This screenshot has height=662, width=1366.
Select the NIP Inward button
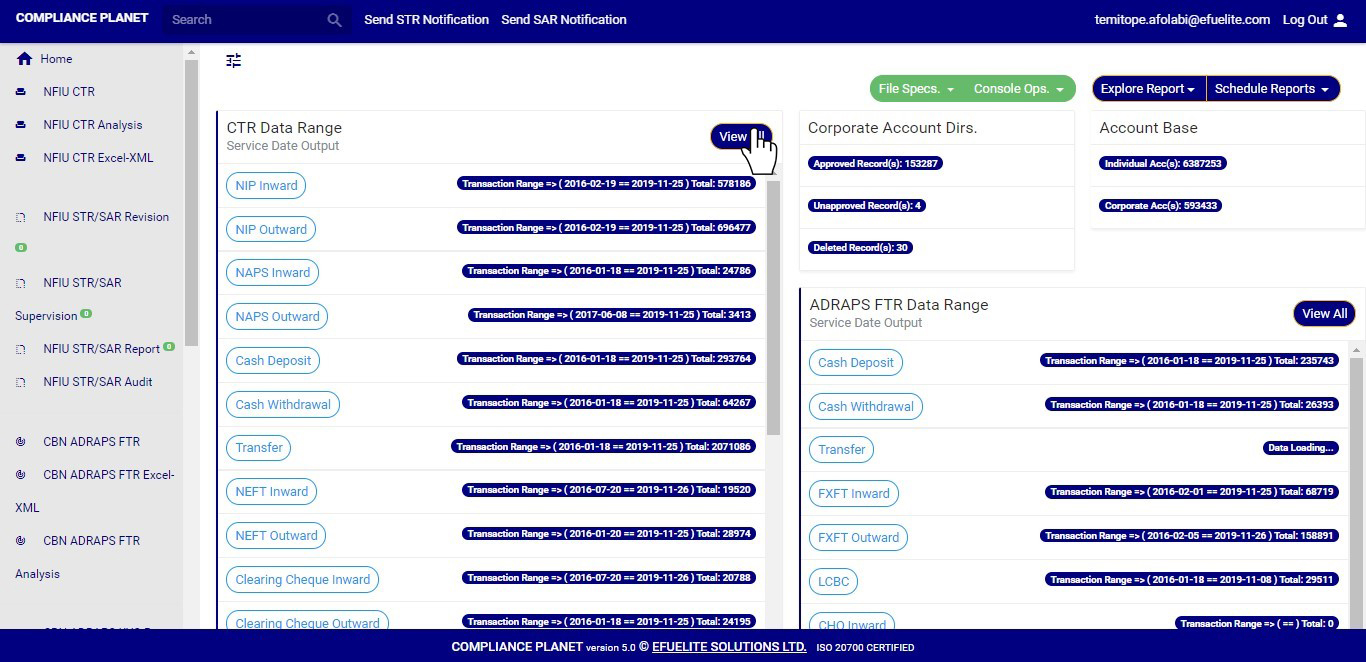pos(266,186)
